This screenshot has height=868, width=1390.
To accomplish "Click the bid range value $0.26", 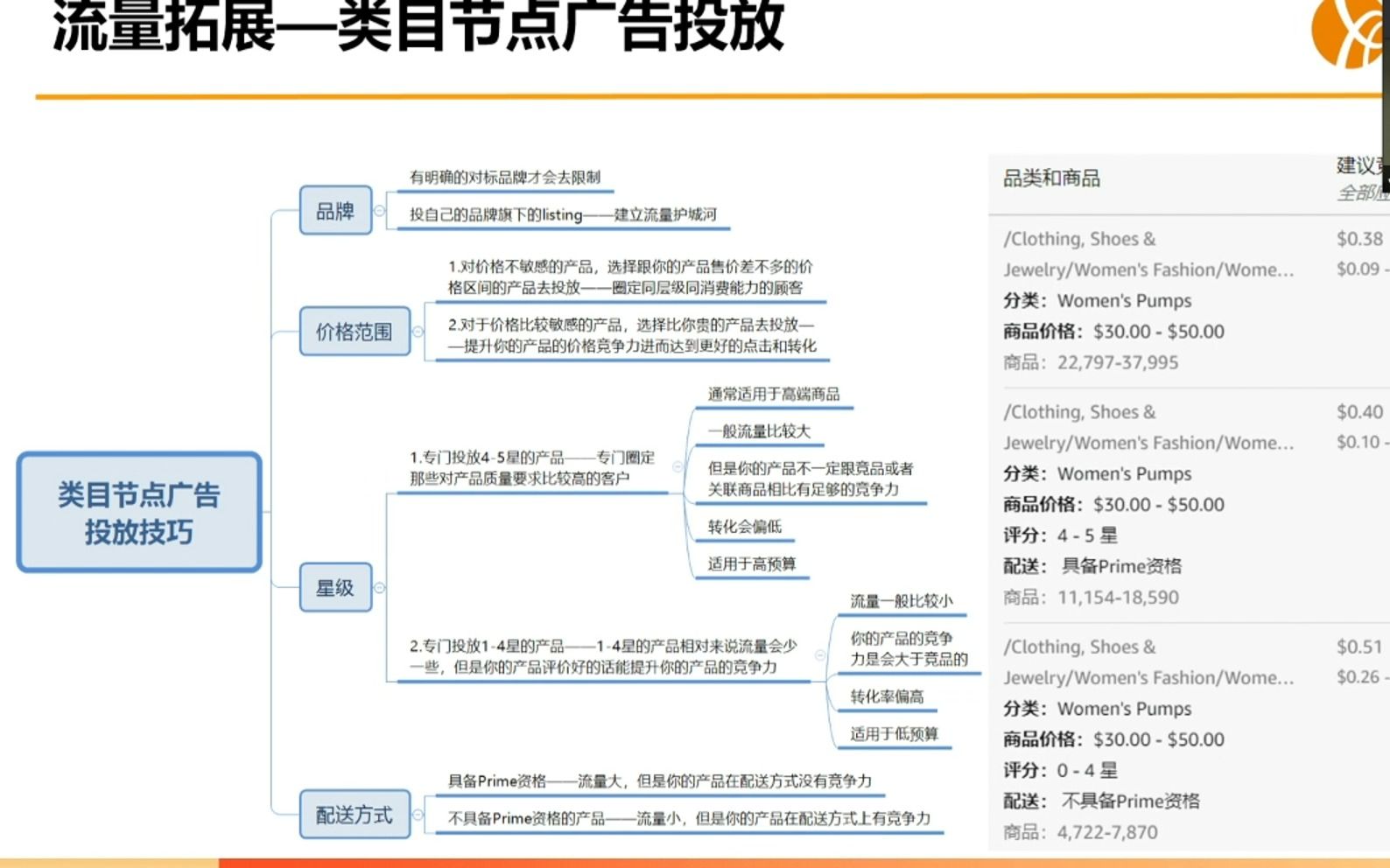I will click(1358, 677).
